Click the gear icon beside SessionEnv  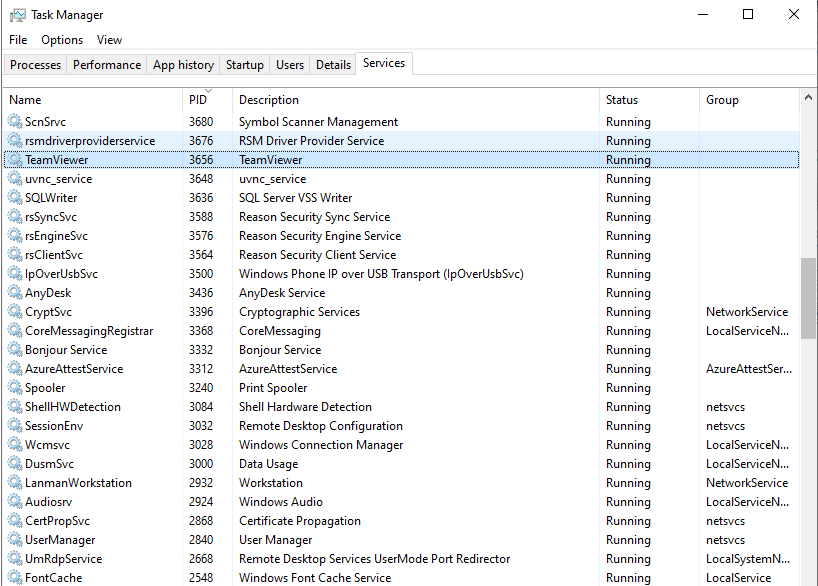[x=15, y=426]
